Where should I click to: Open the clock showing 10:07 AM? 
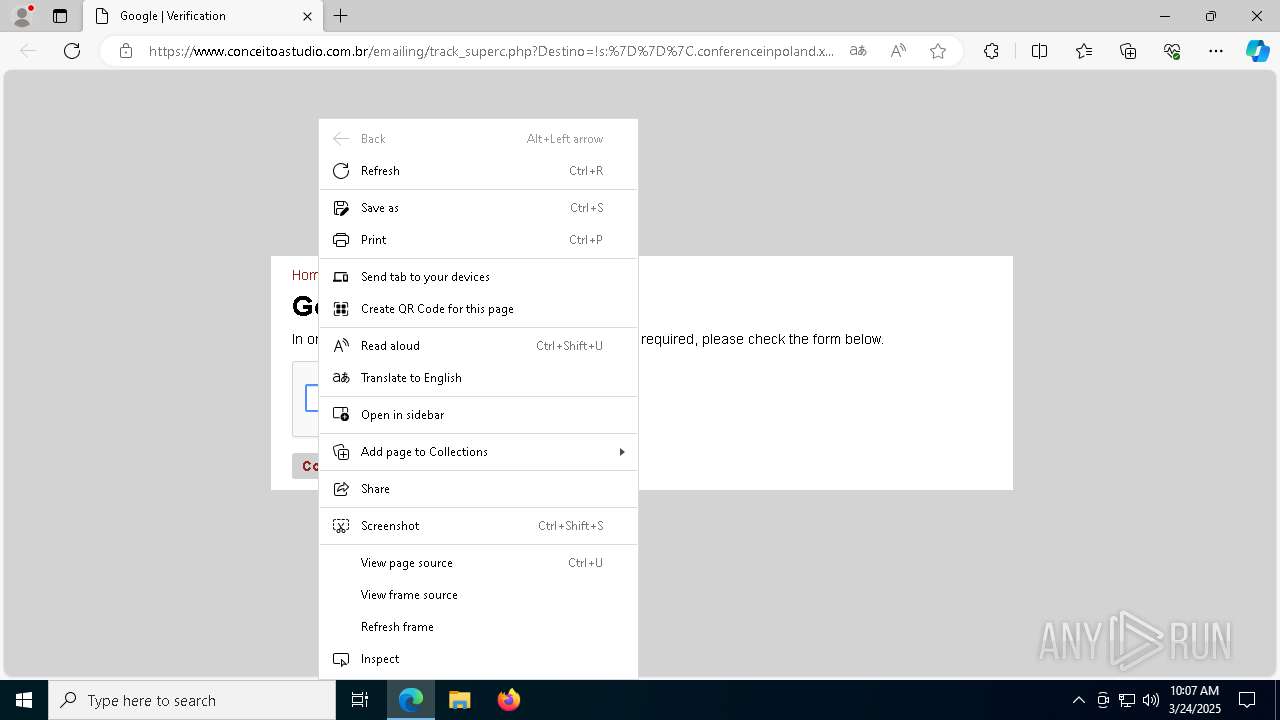(x=1194, y=700)
